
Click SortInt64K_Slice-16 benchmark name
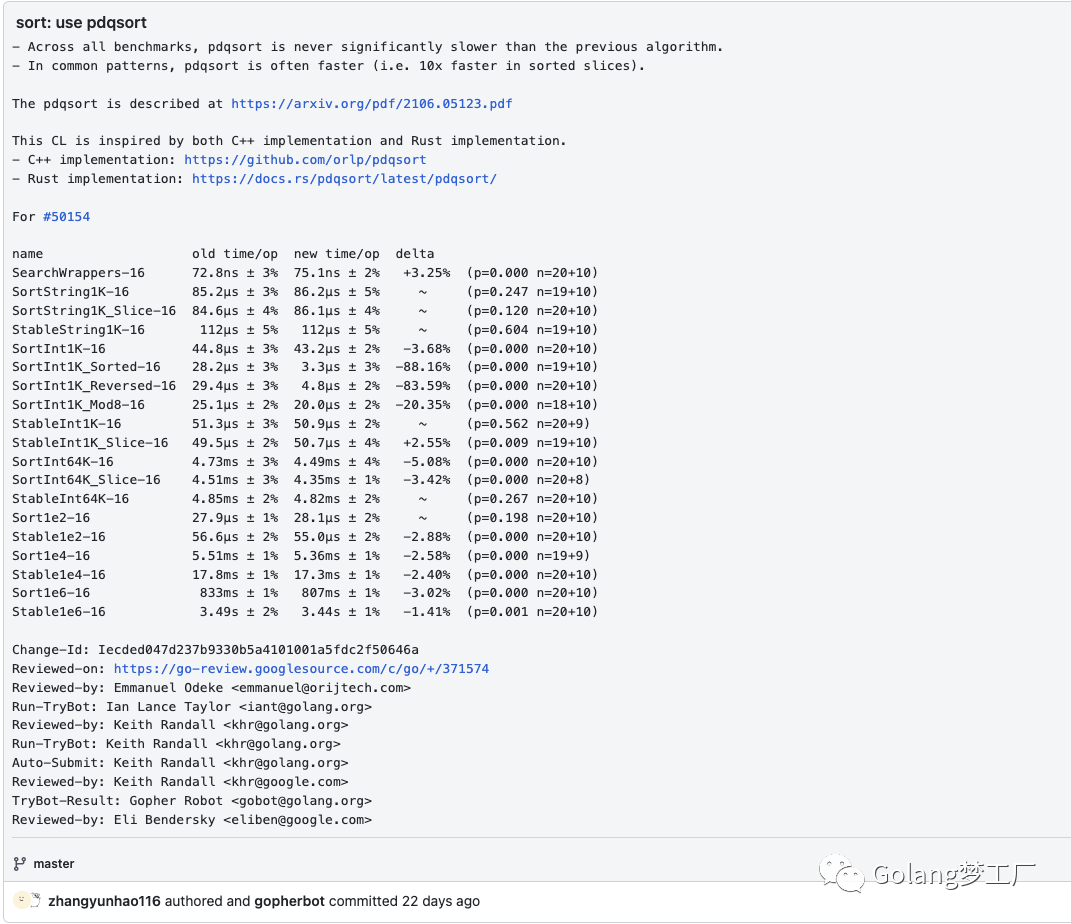click(x=86, y=479)
